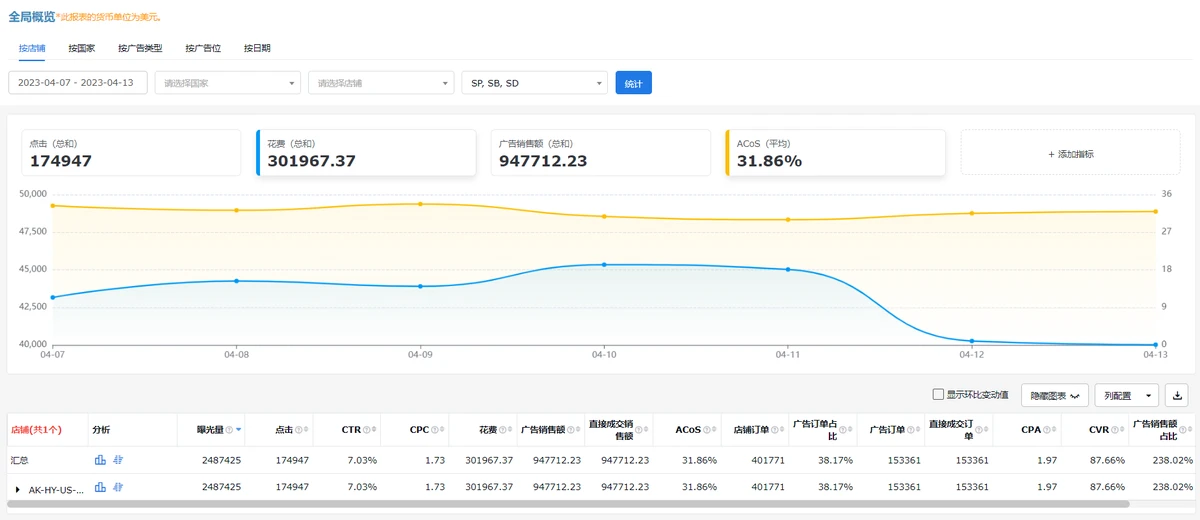Open bar chart analysis for 汇总 row

click(100, 460)
